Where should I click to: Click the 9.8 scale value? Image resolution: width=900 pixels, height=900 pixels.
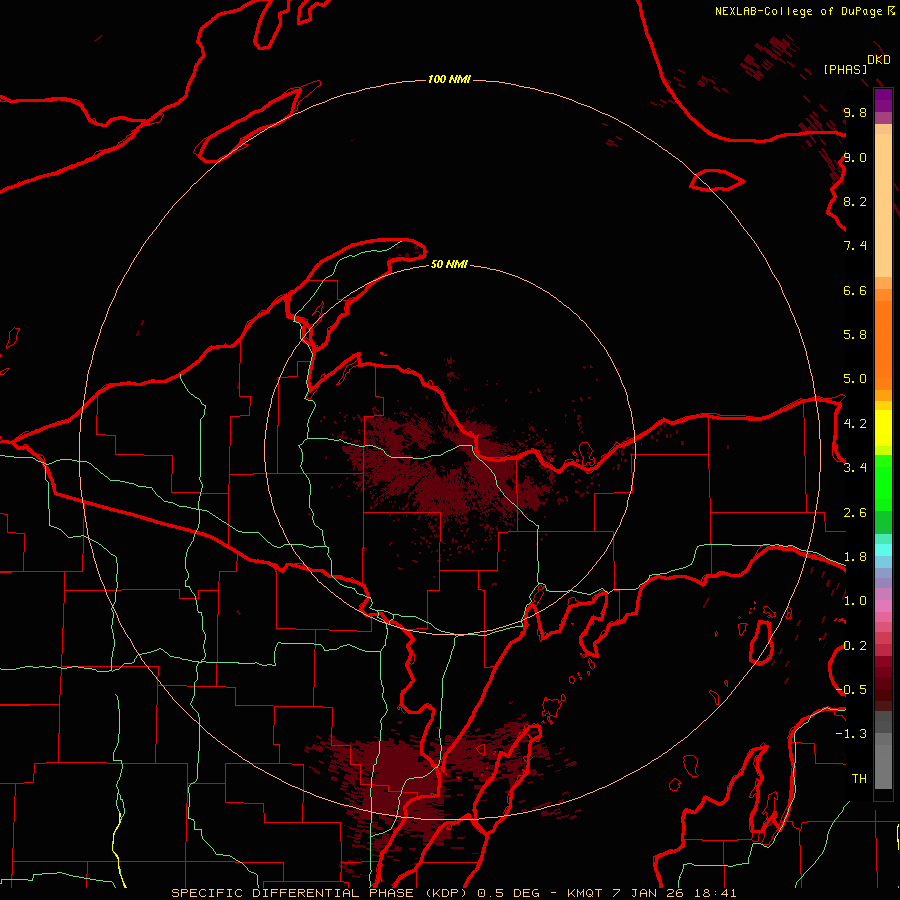click(855, 112)
